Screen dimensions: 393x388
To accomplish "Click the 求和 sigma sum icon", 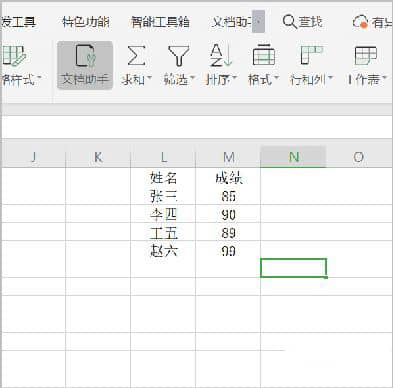I will point(136,55).
